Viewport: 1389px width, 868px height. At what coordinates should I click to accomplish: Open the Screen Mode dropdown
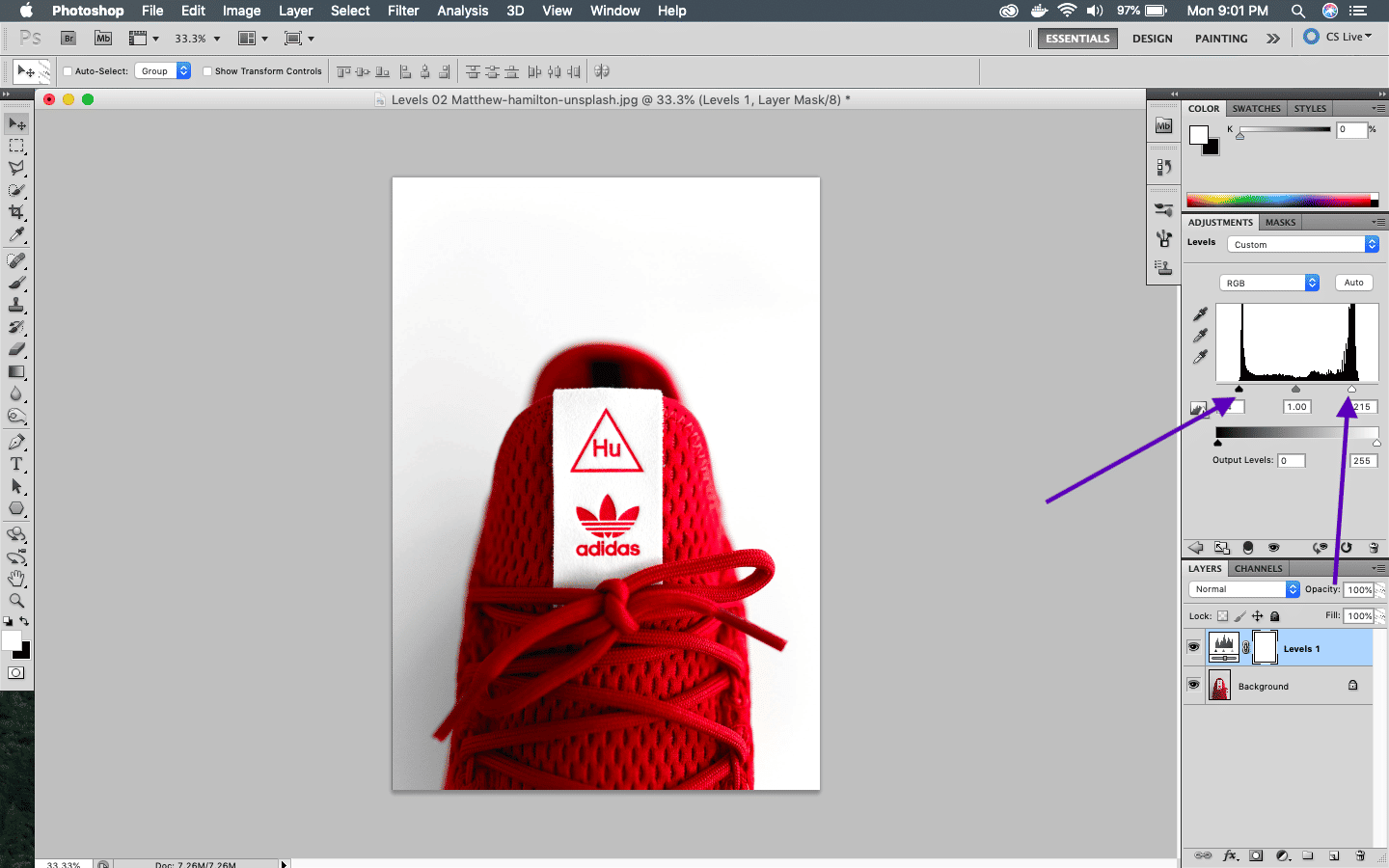tap(300, 39)
